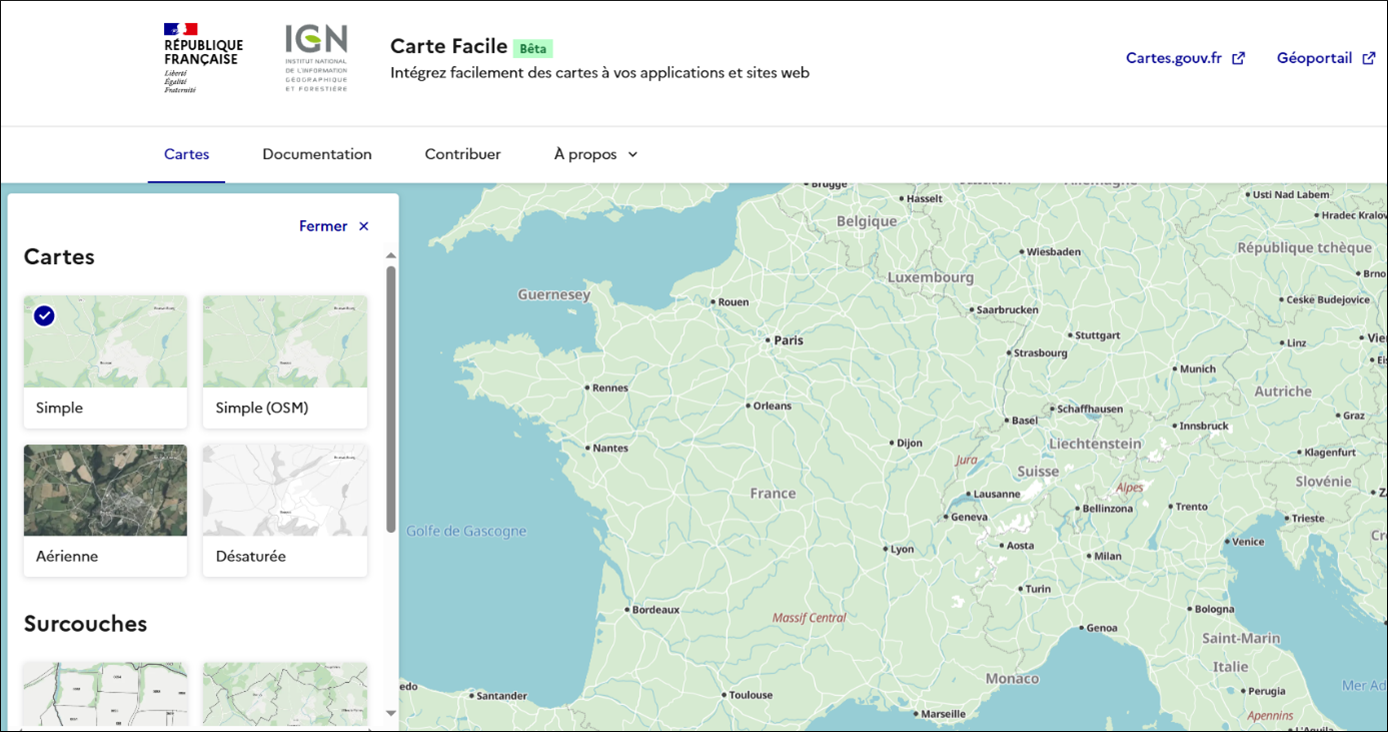Choose the Désaturée map style
This screenshot has width=1388, height=732.
coord(285,510)
